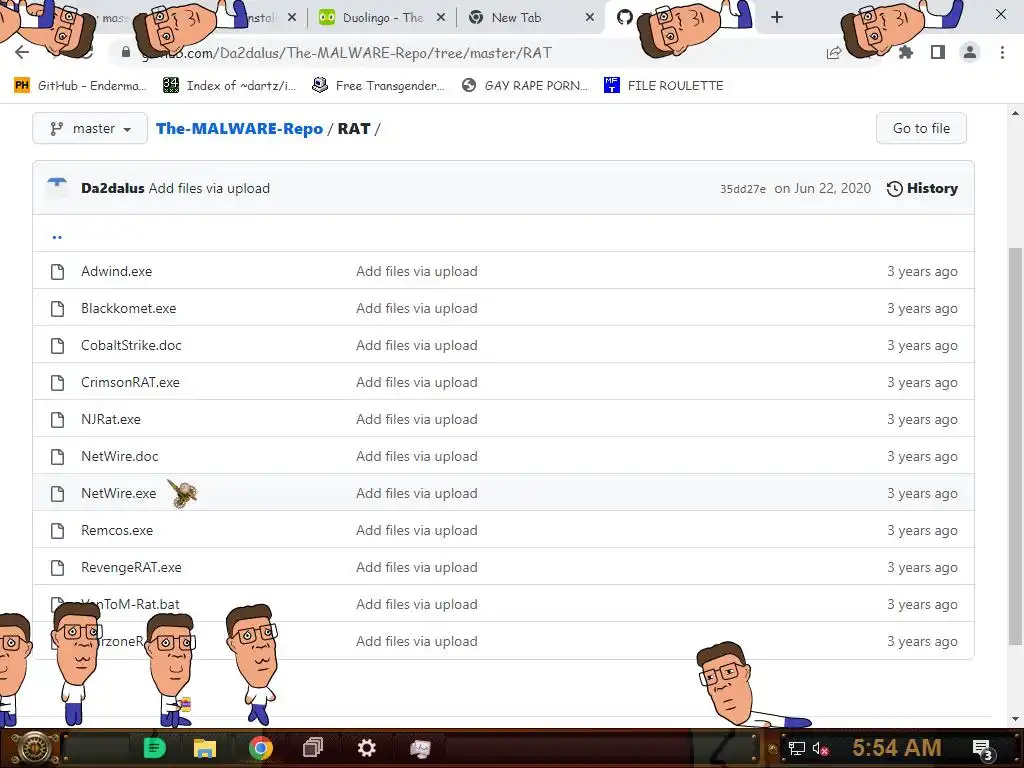Open commit message on Adwind.exe row

tap(417, 272)
